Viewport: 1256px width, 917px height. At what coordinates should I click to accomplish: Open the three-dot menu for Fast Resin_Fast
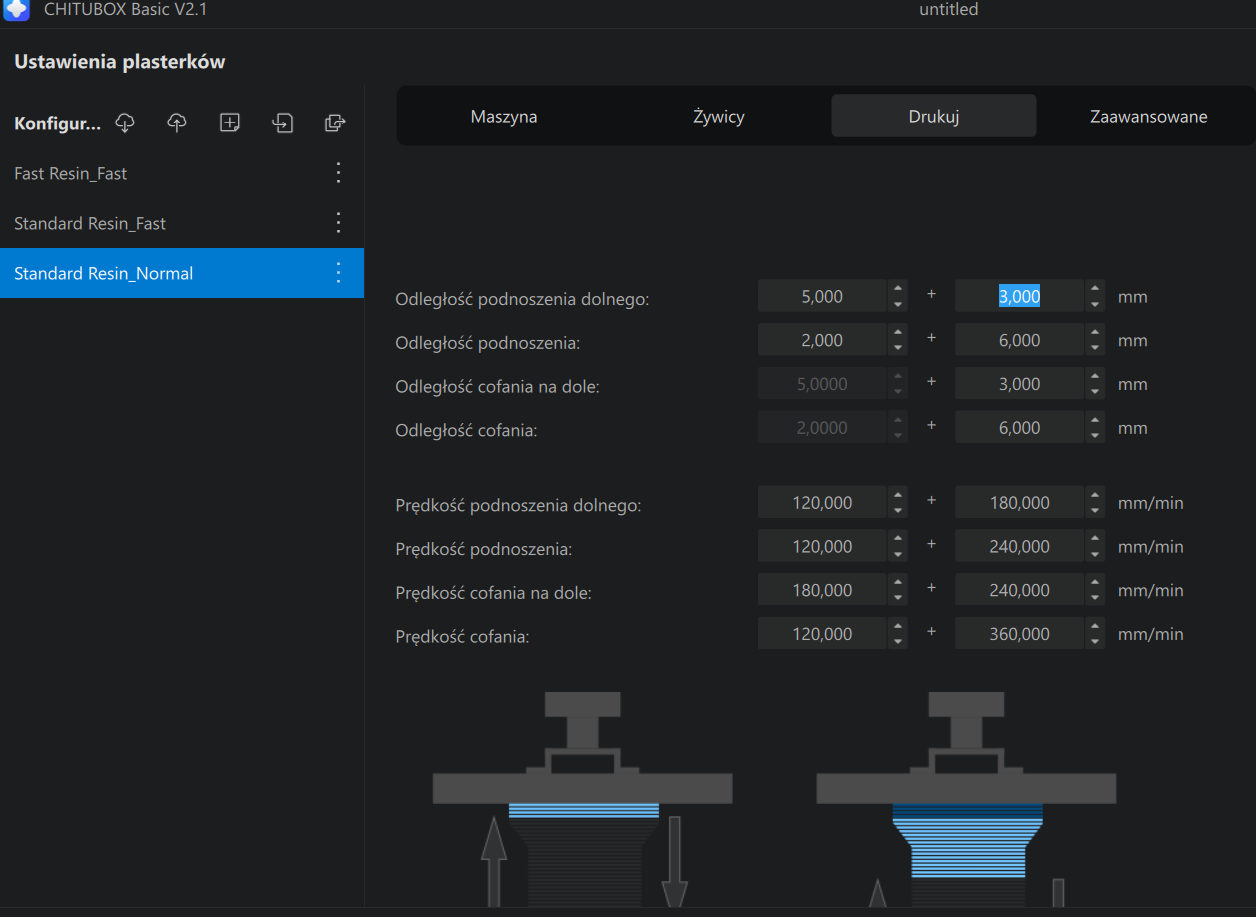click(338, 173)
